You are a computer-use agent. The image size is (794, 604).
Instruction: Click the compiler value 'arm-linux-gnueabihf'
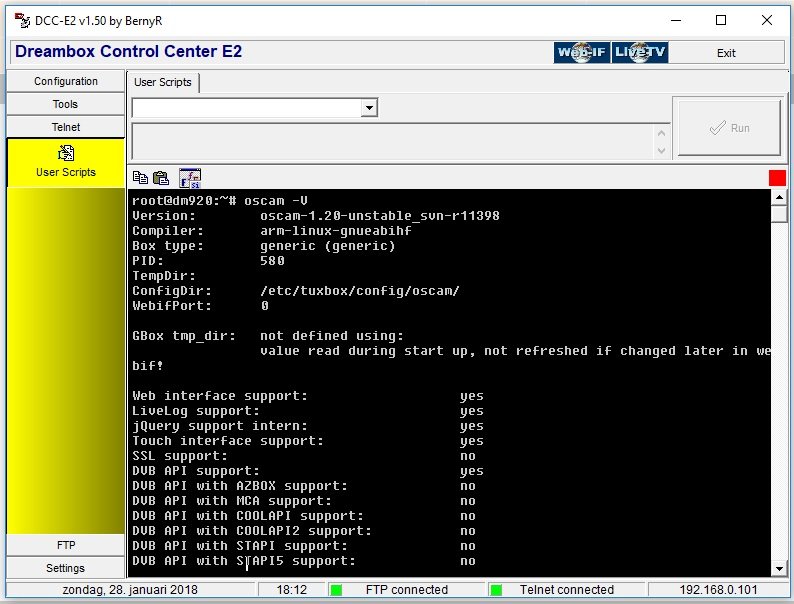pyautogui.click(x=336, y=230)
